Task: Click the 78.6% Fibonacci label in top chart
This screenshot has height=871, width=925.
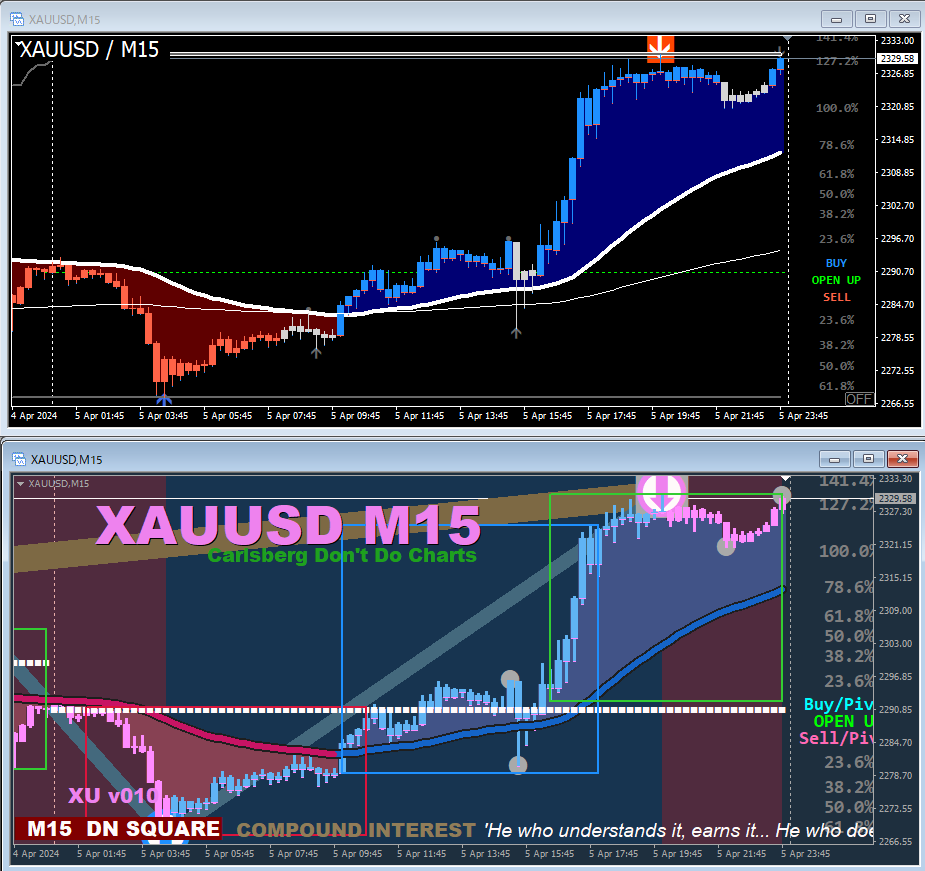Action: (x=837, y=145)
